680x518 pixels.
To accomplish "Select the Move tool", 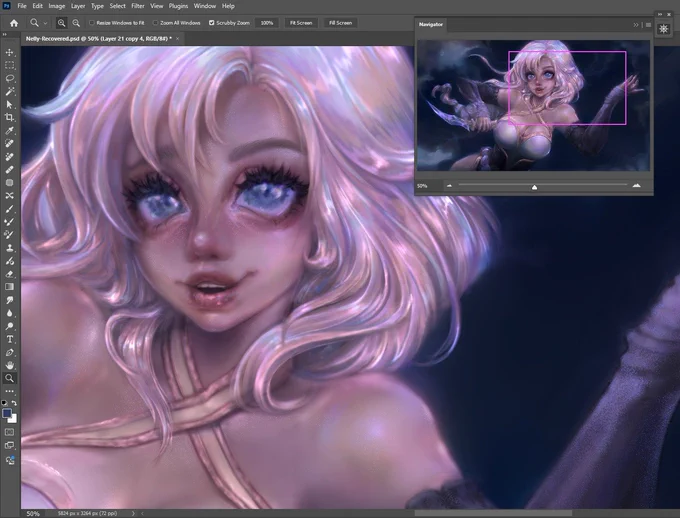I will click(x=10, y=52).
